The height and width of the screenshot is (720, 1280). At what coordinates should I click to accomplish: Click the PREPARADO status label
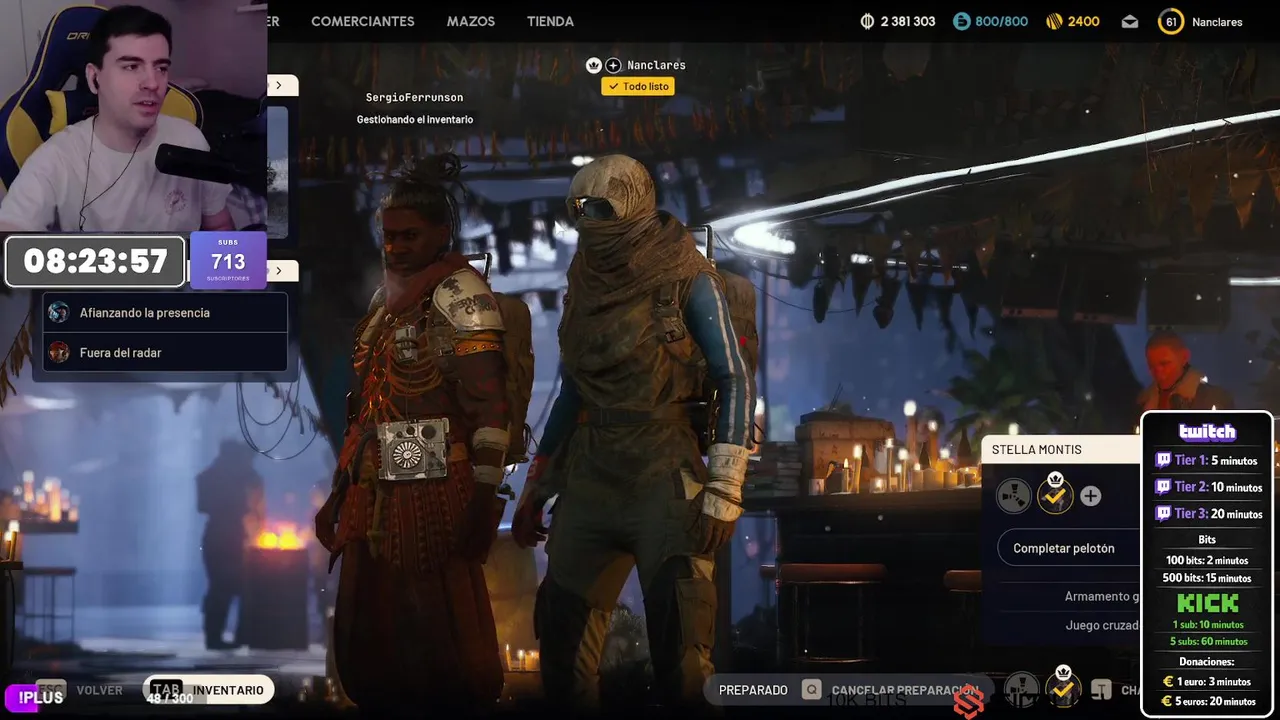pyautogui.click(x=753, y=690)
